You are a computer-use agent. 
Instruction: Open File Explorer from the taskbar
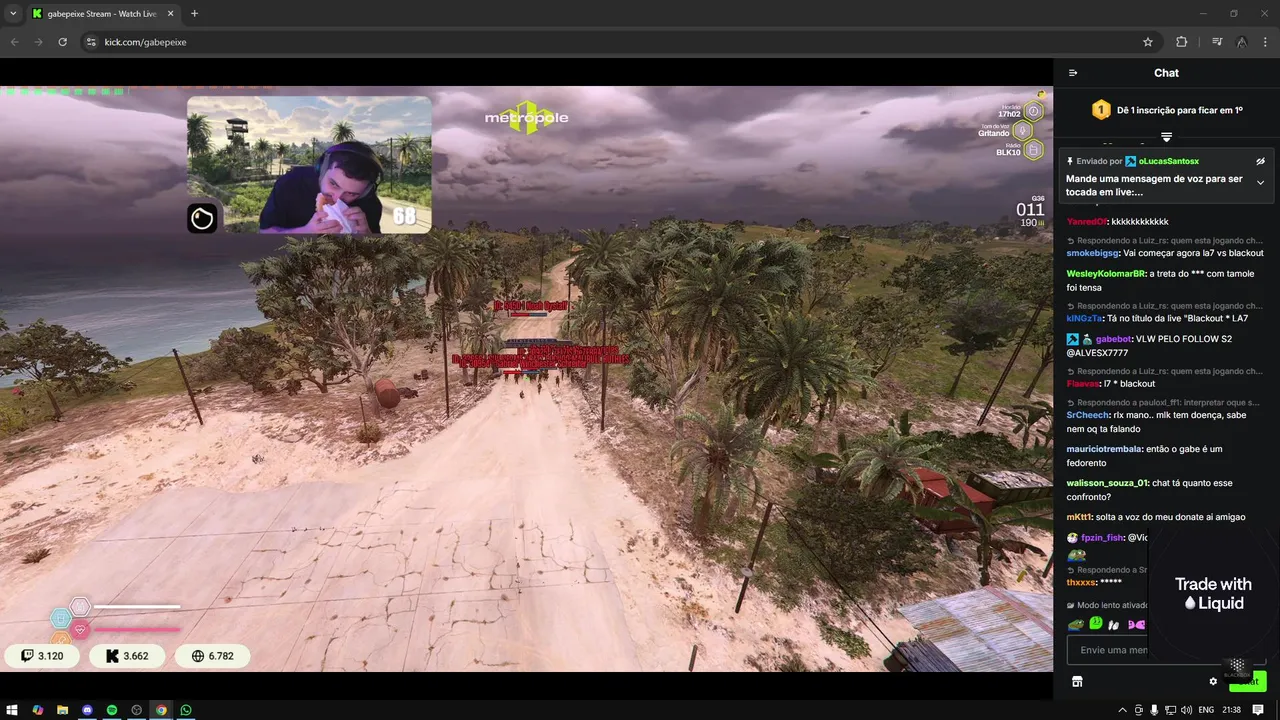point(62,710)
